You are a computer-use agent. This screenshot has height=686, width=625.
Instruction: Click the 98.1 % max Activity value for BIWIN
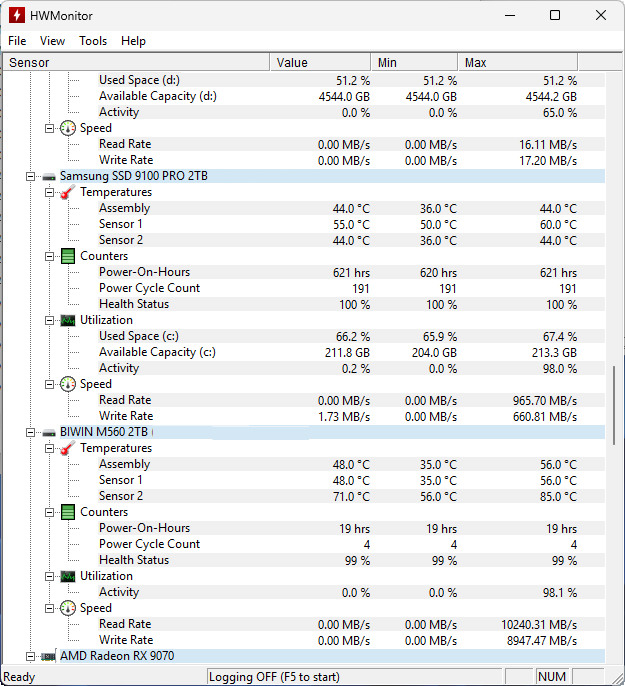tap(560, 593)
